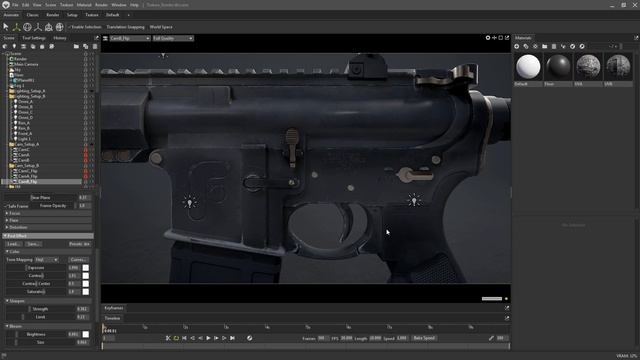Switch to the History tab
Screen dimensions: 640x360
[x=60, y=38]
